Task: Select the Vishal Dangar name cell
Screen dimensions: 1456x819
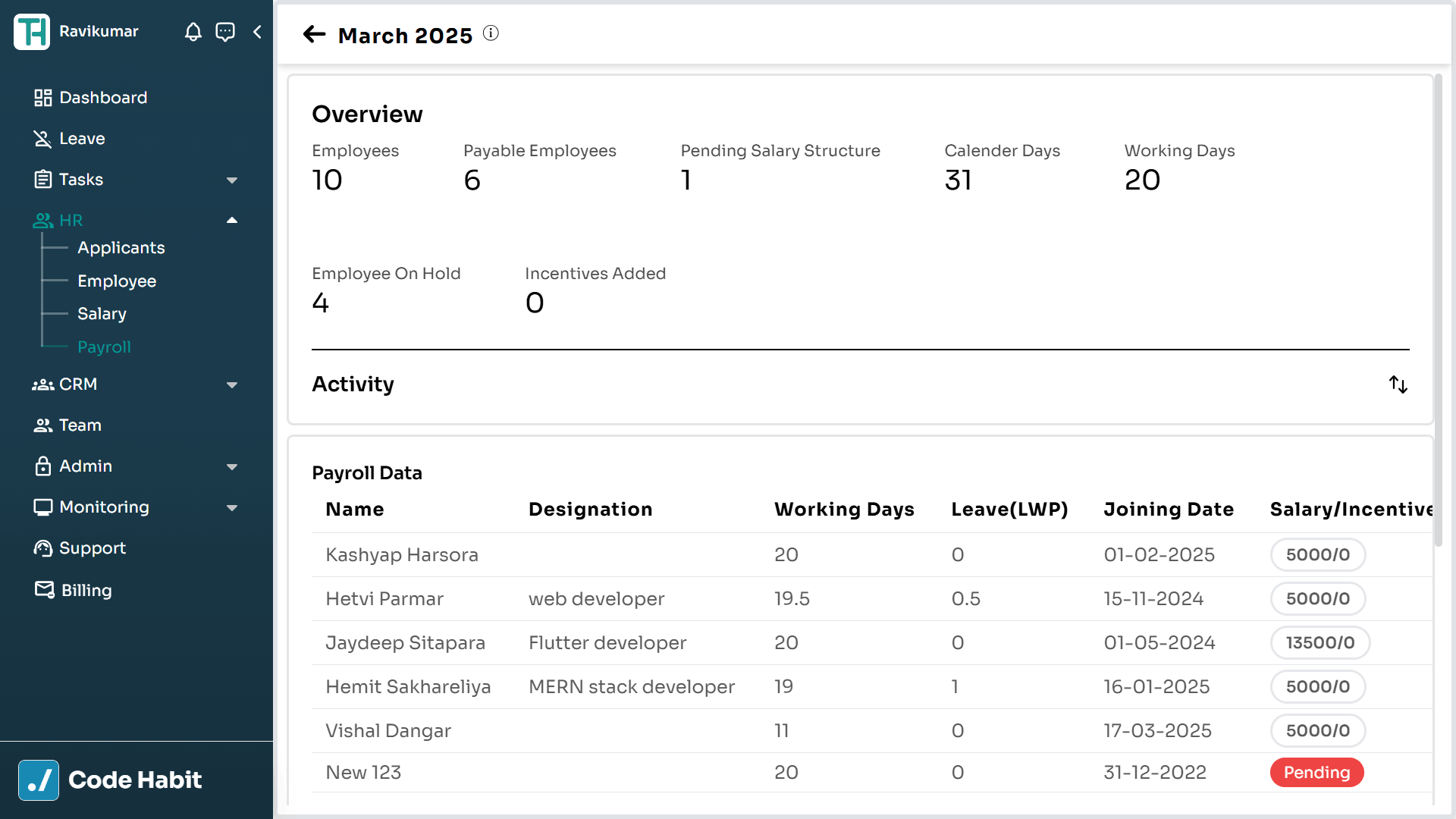Action: point(388,731)
